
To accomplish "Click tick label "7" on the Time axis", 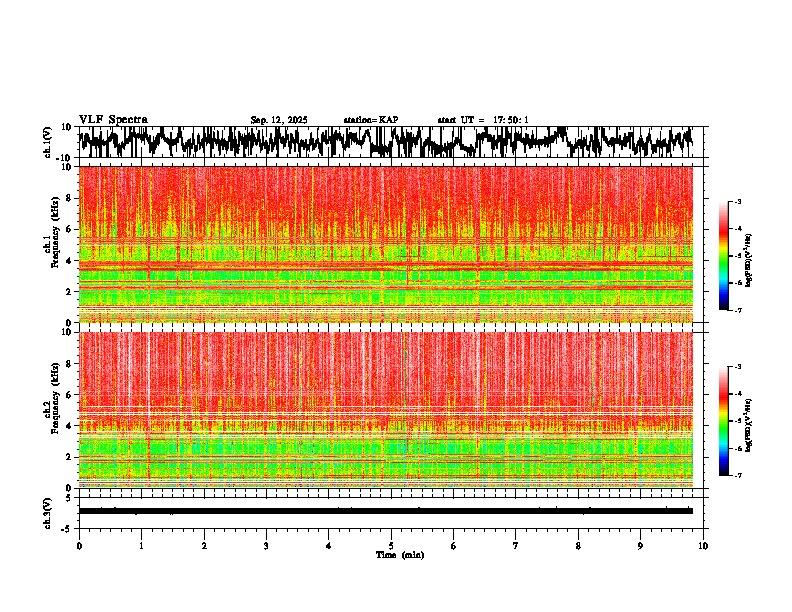I will tap(516, 546).
